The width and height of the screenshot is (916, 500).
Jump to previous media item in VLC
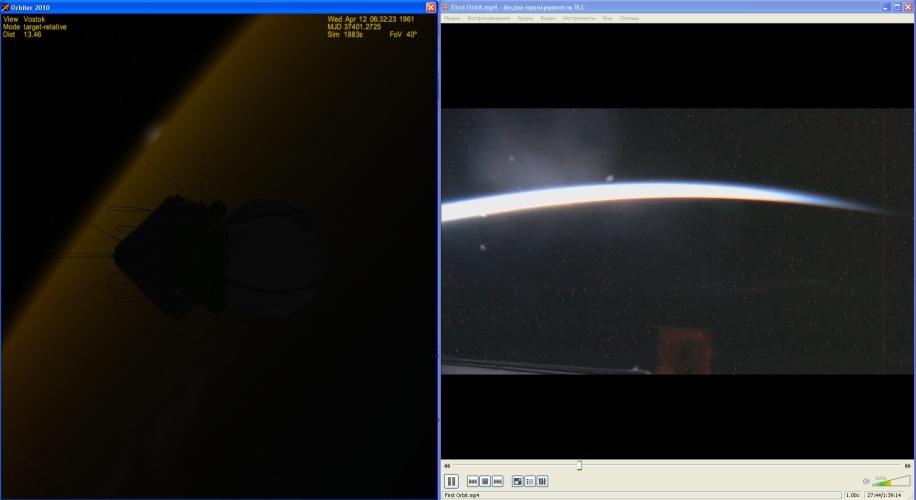coord(473,481)
